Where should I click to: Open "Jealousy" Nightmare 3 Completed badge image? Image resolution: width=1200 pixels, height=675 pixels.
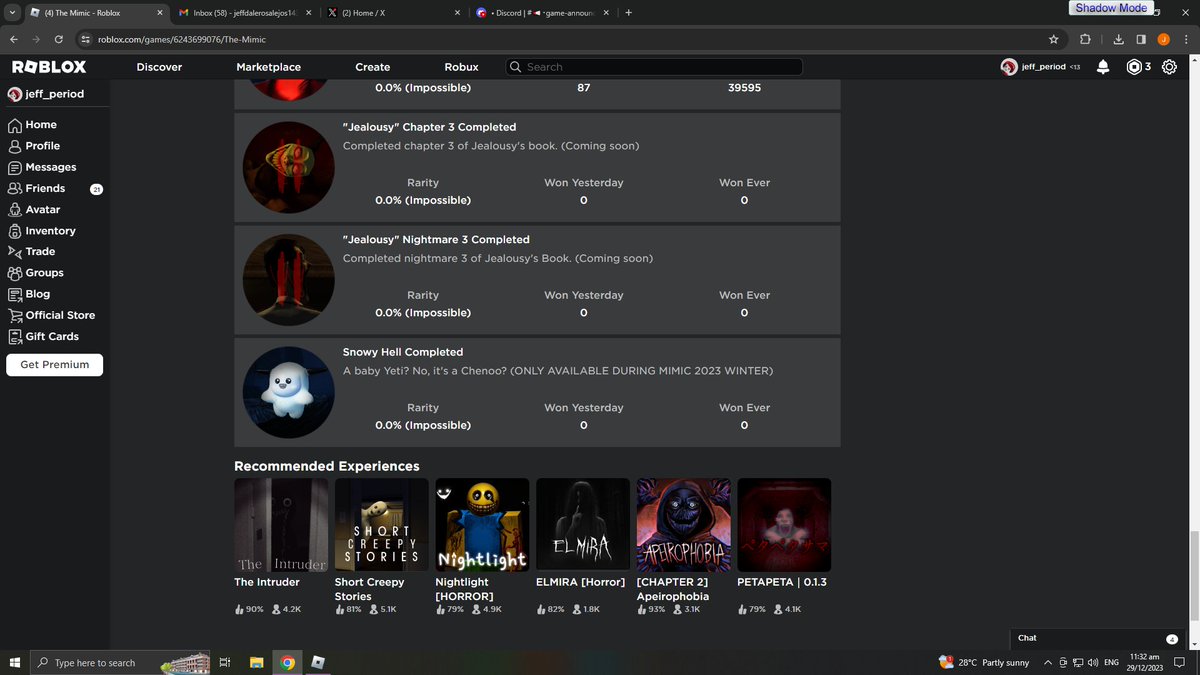point(289,280)
